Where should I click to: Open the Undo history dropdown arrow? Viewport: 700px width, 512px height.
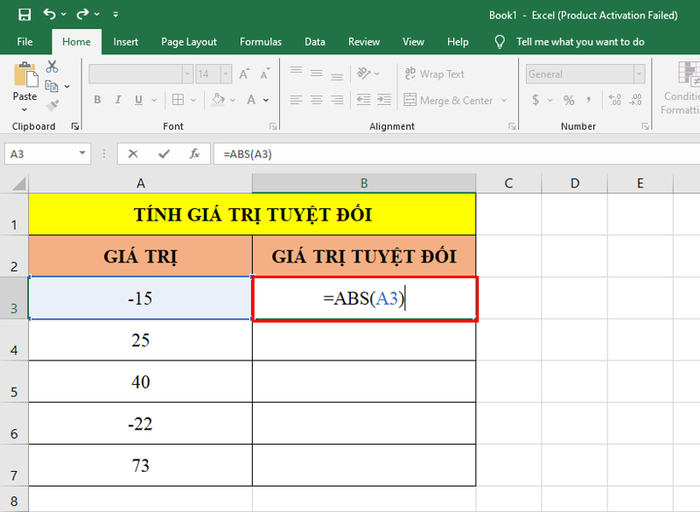pyautogui.click(x=63, y=14)
